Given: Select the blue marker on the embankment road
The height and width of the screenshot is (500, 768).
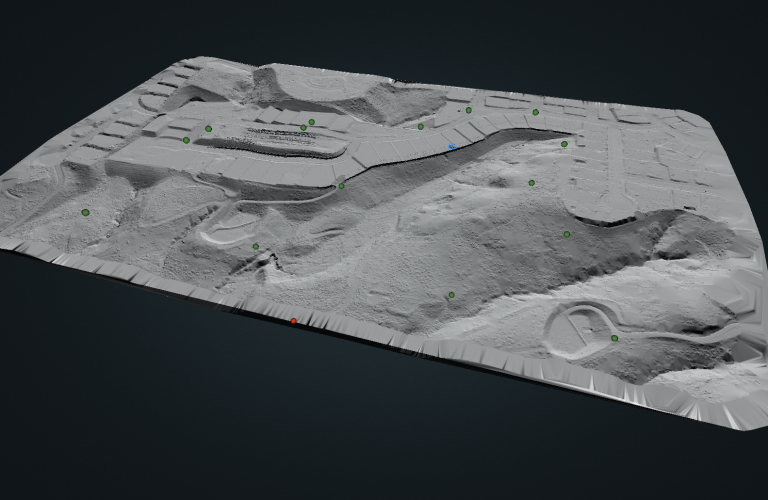Looking at the screenshot, I should (452, 147).
